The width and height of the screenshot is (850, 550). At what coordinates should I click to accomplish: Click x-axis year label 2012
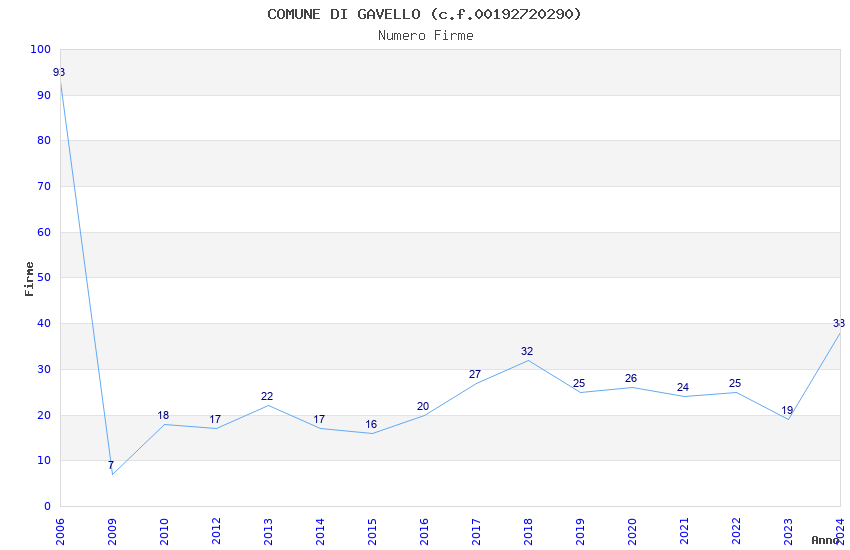tap(216, 532)
